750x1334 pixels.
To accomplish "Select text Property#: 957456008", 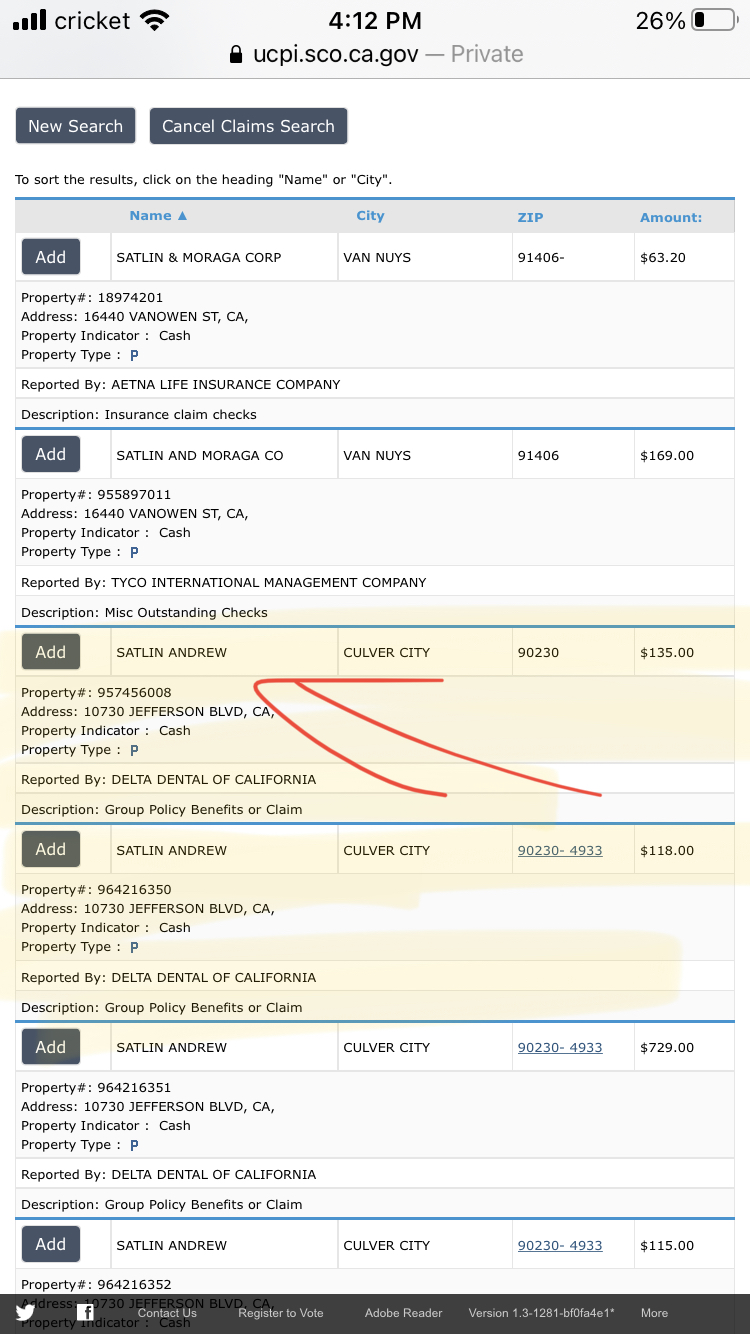I will pyautogui.click(x=96, y=692).
